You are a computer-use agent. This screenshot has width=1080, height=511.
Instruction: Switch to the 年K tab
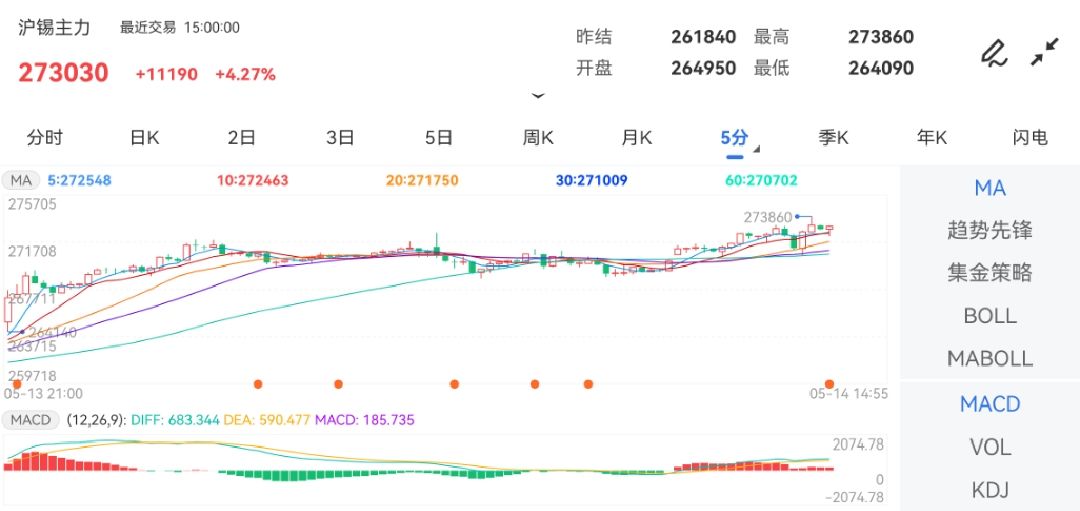point(932,138)
